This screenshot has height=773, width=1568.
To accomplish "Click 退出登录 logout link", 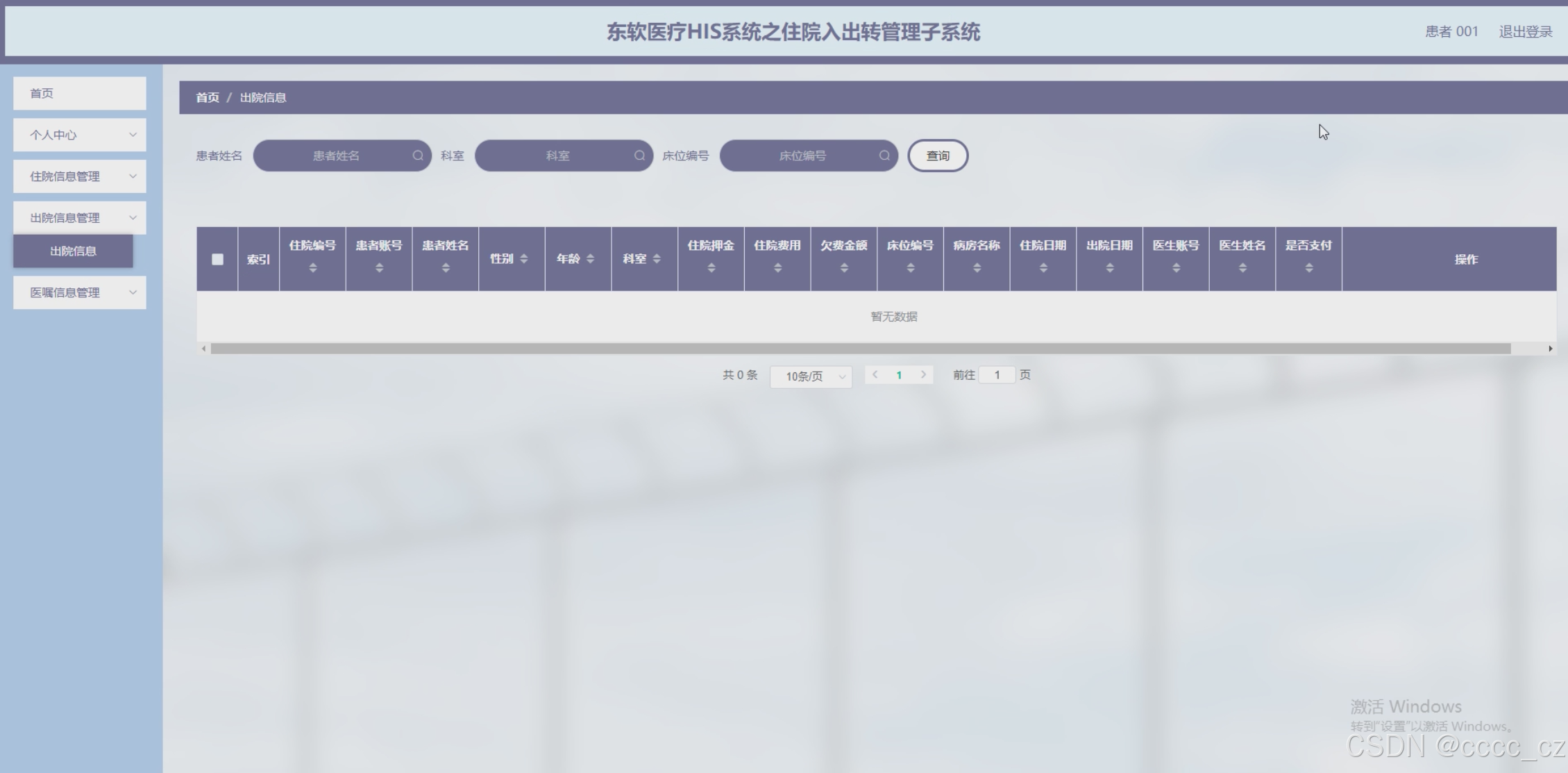I will pyautogui.click(x=1525, y=31).
